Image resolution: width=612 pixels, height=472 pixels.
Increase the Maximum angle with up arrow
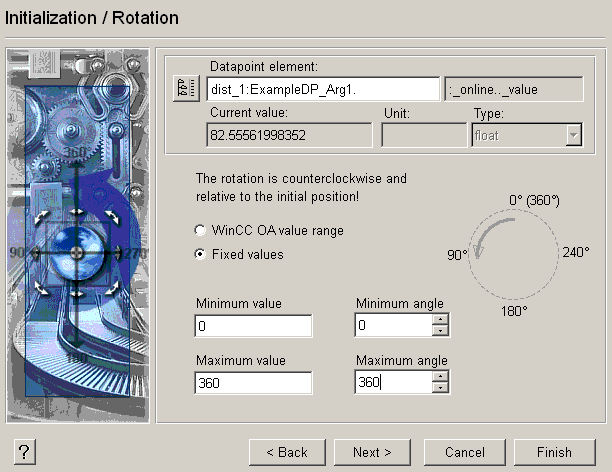[x=441, y=377]
